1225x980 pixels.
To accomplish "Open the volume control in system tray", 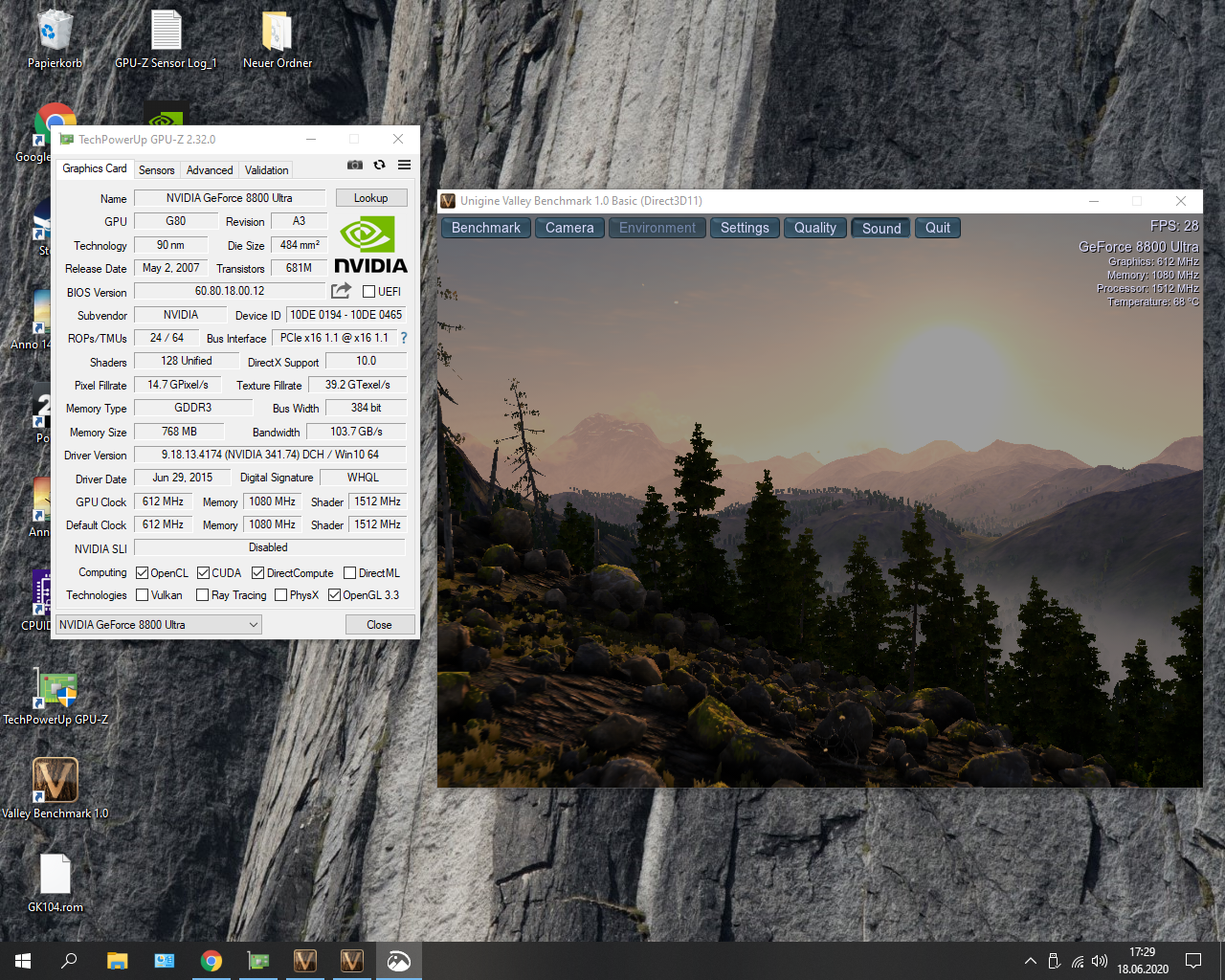I will [1100, 961].
